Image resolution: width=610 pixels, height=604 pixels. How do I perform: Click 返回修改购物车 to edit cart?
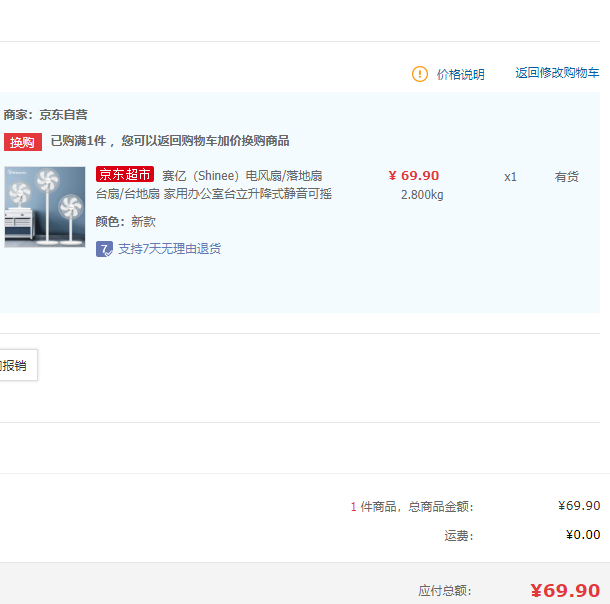coord(557,73)
